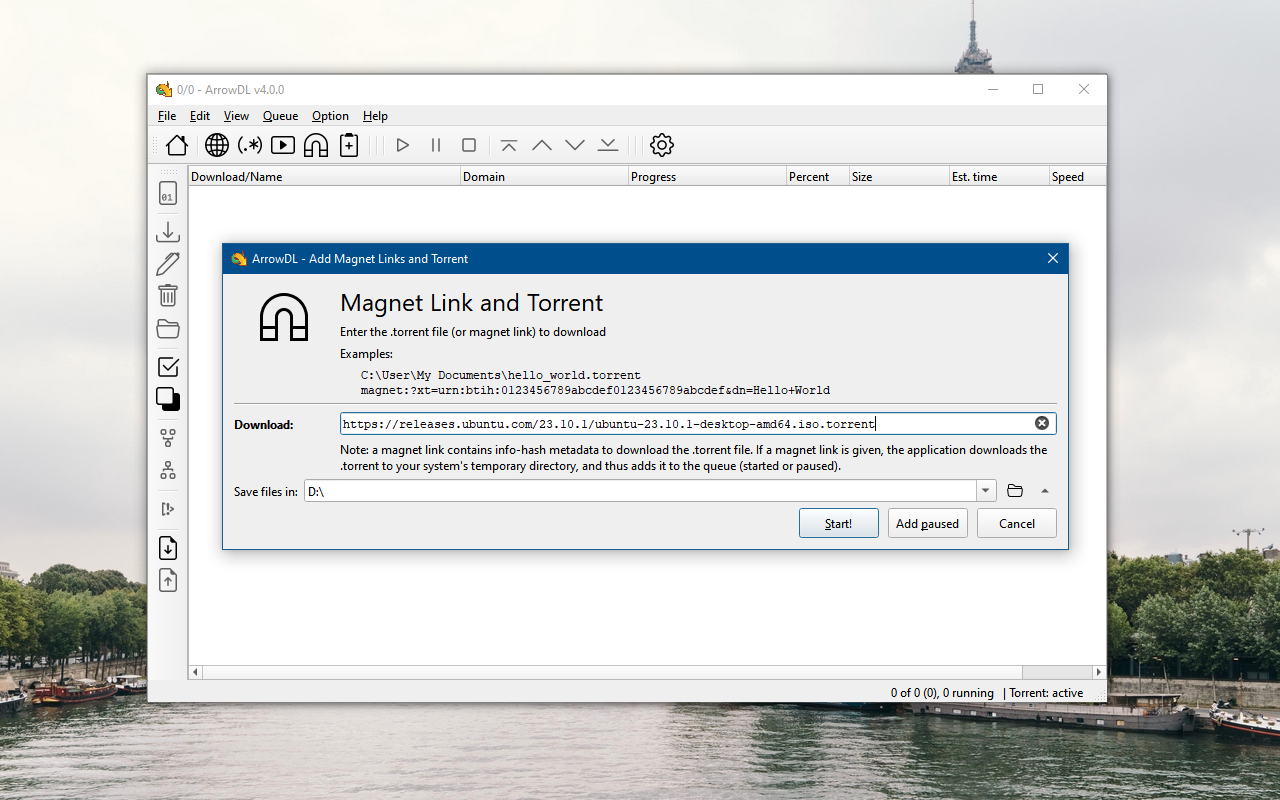The width and height of the screenshot is (1280, 800).
Task: Click the Add paused button
Action: [927, 523]
